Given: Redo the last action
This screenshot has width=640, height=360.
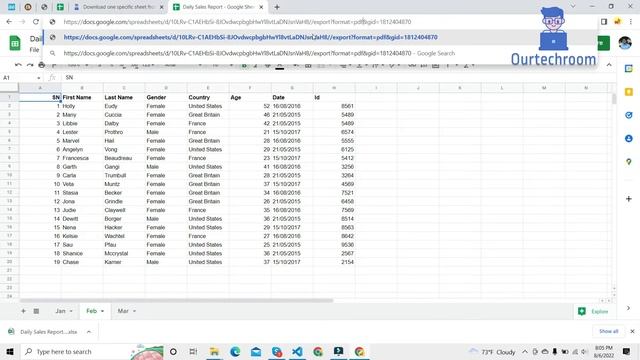Looking at the screenshot, I should click(30, 65).
